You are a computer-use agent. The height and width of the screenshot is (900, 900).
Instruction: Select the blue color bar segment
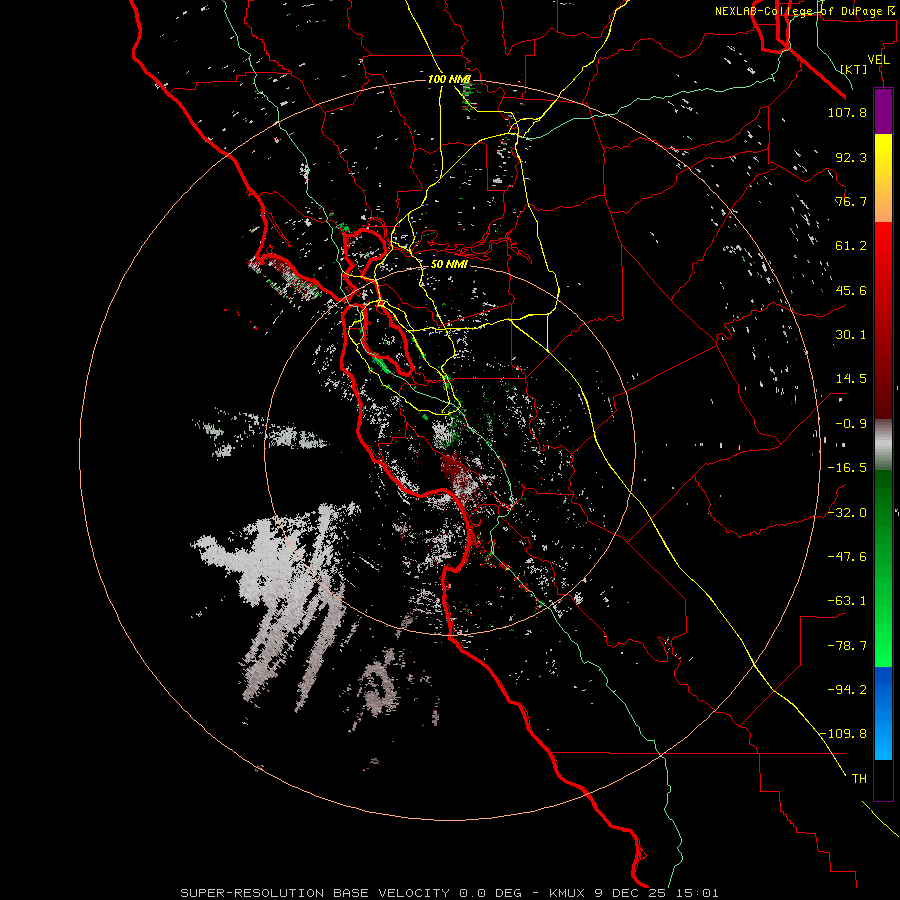[x=883, y=713]
